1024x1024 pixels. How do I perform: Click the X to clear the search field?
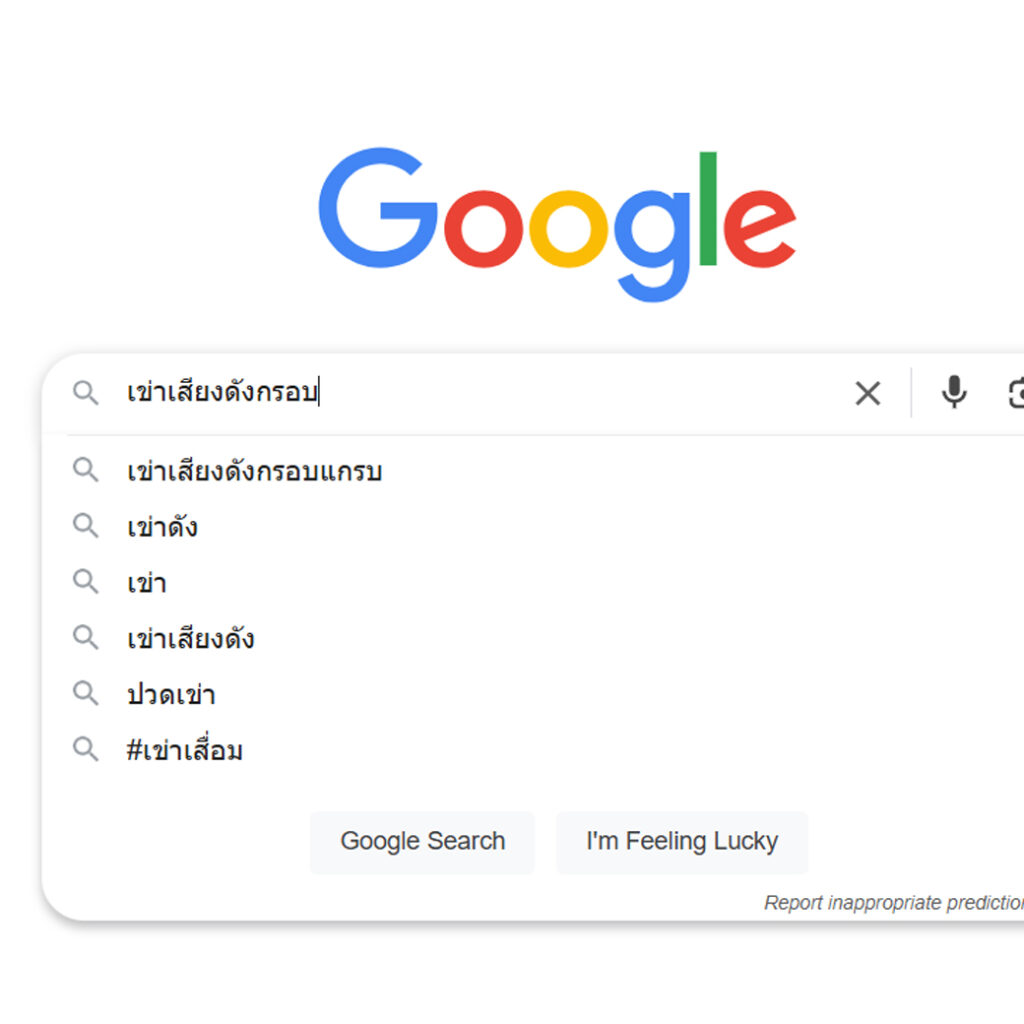point(867,393)
